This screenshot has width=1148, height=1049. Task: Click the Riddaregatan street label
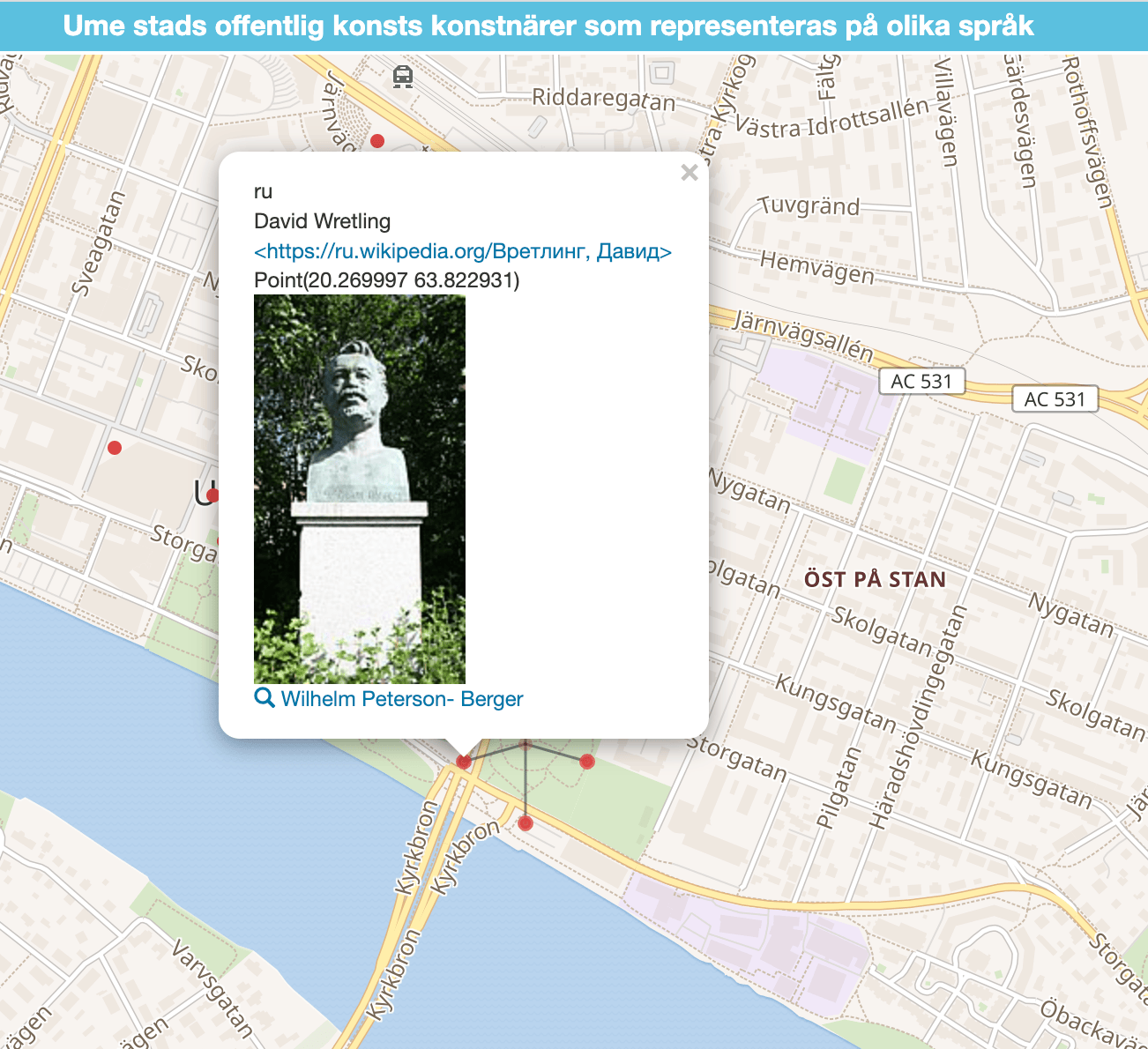[603, 99]
